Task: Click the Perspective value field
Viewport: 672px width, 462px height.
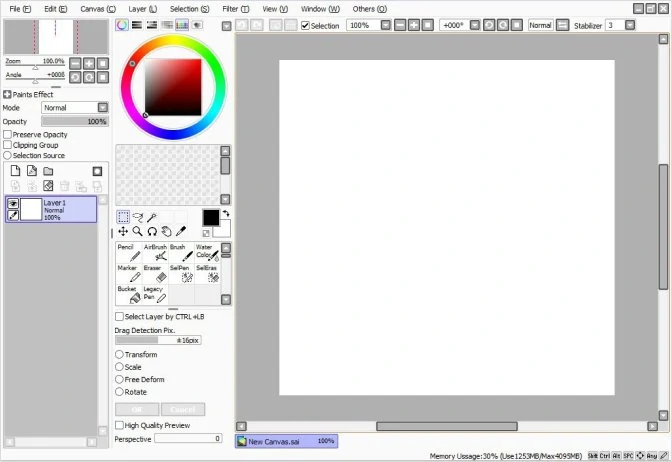Action: coord(188,438)
